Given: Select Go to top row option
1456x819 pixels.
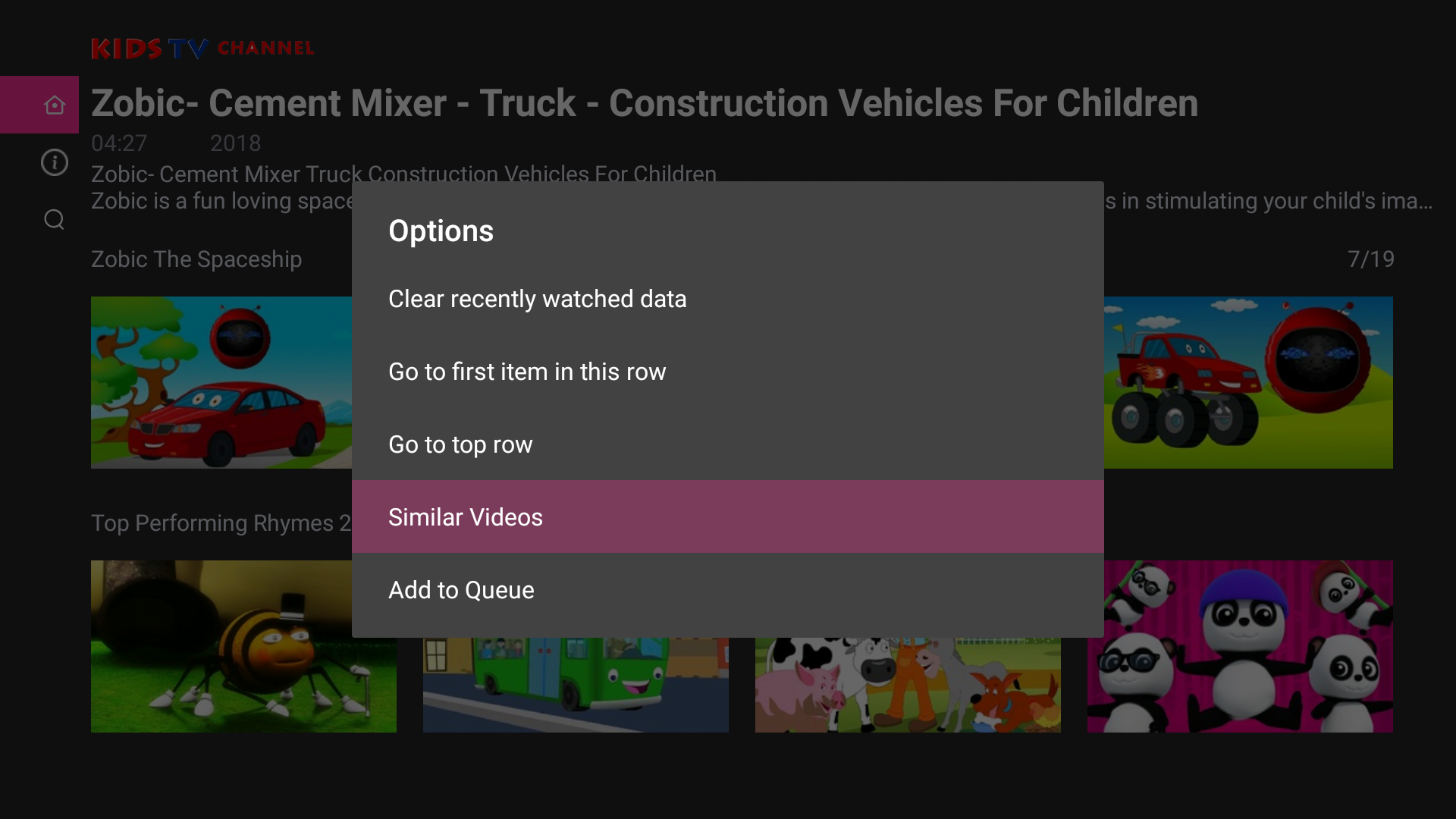Looking at the screenshot, I should (460, 444).
